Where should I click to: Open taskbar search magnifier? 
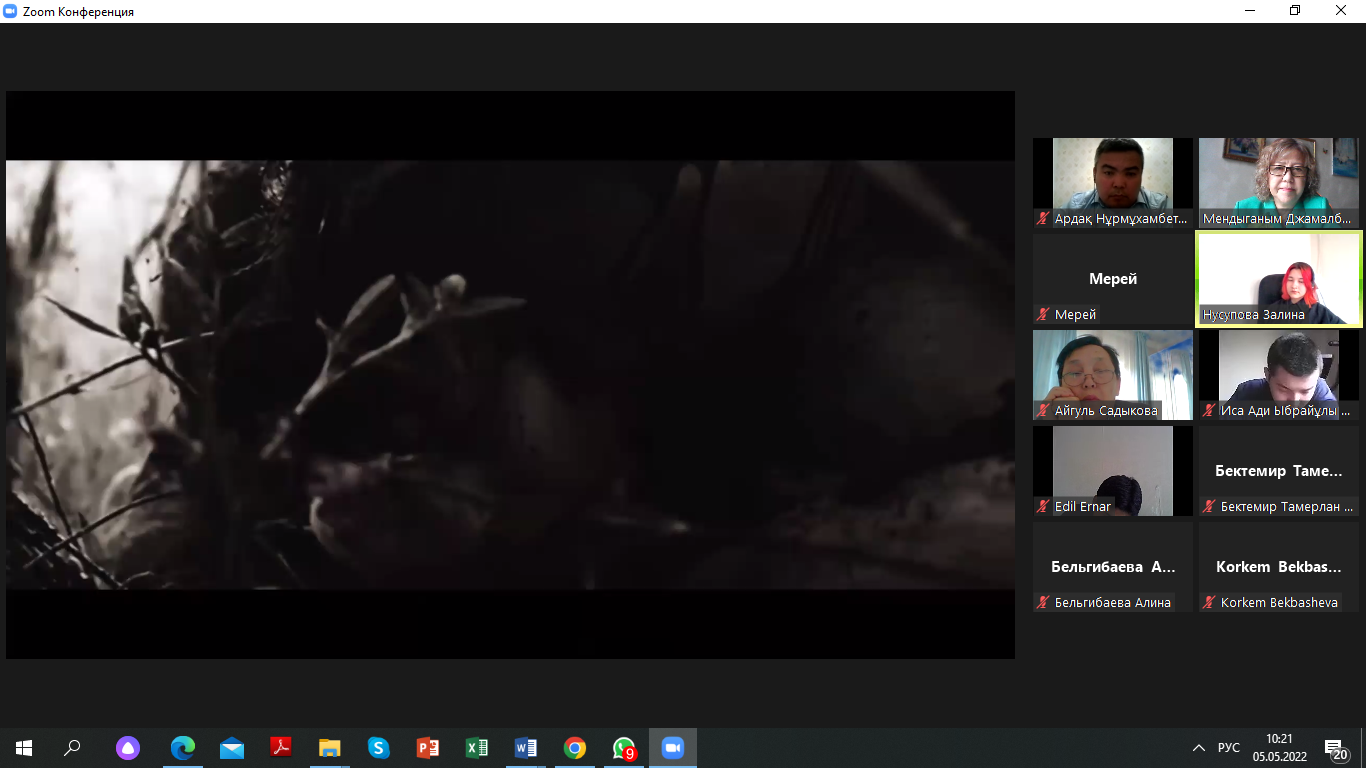(72, 748)
